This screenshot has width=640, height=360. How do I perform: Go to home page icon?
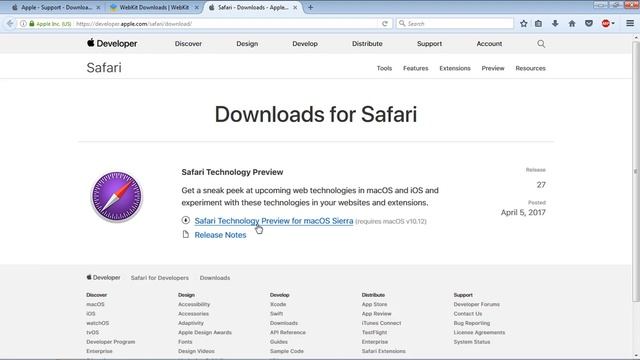click(x=572, y=24)
